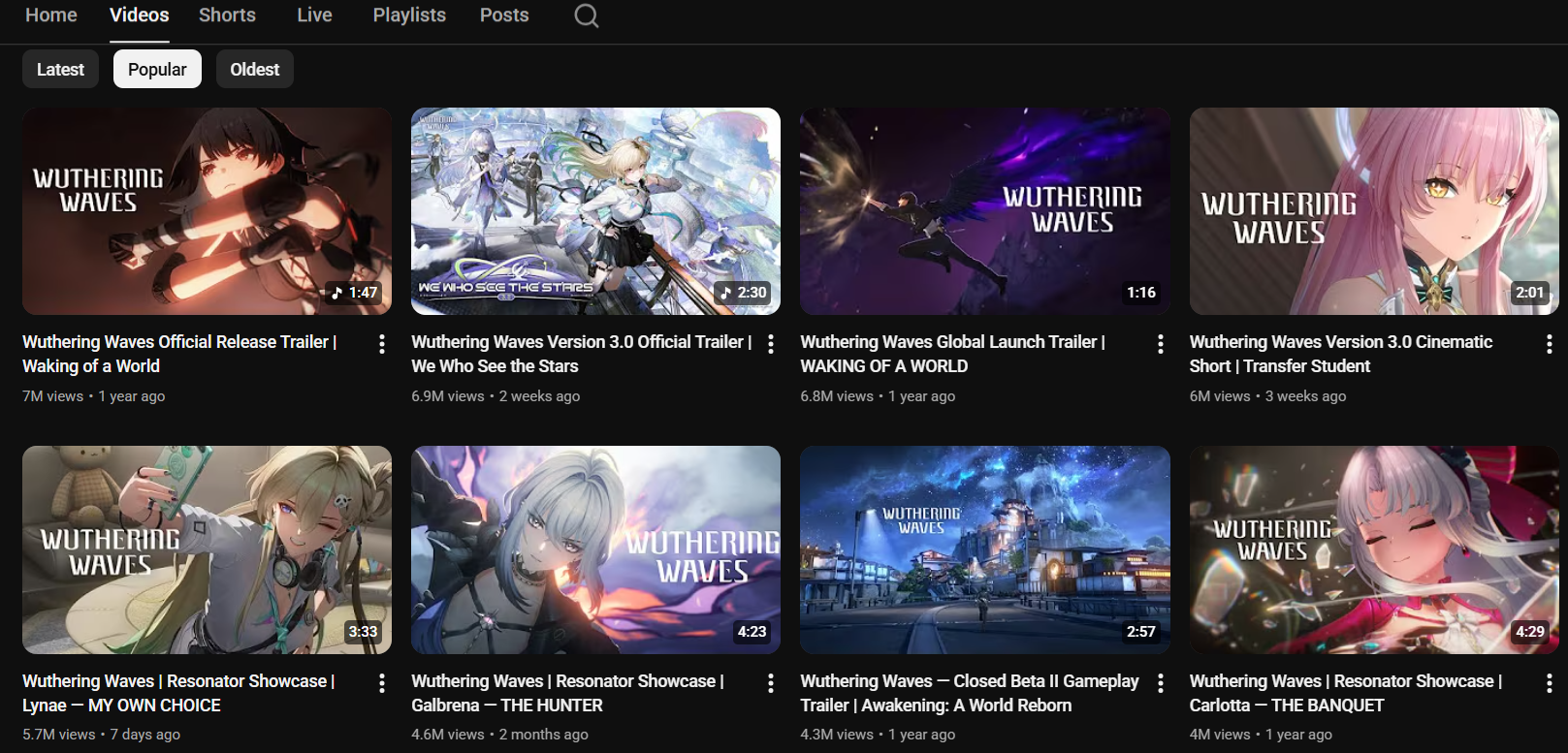This screenshot has height=753, width=1568.
Task: Click the '4.3M views • 1 year ago' text
Action: click(878, 735)
